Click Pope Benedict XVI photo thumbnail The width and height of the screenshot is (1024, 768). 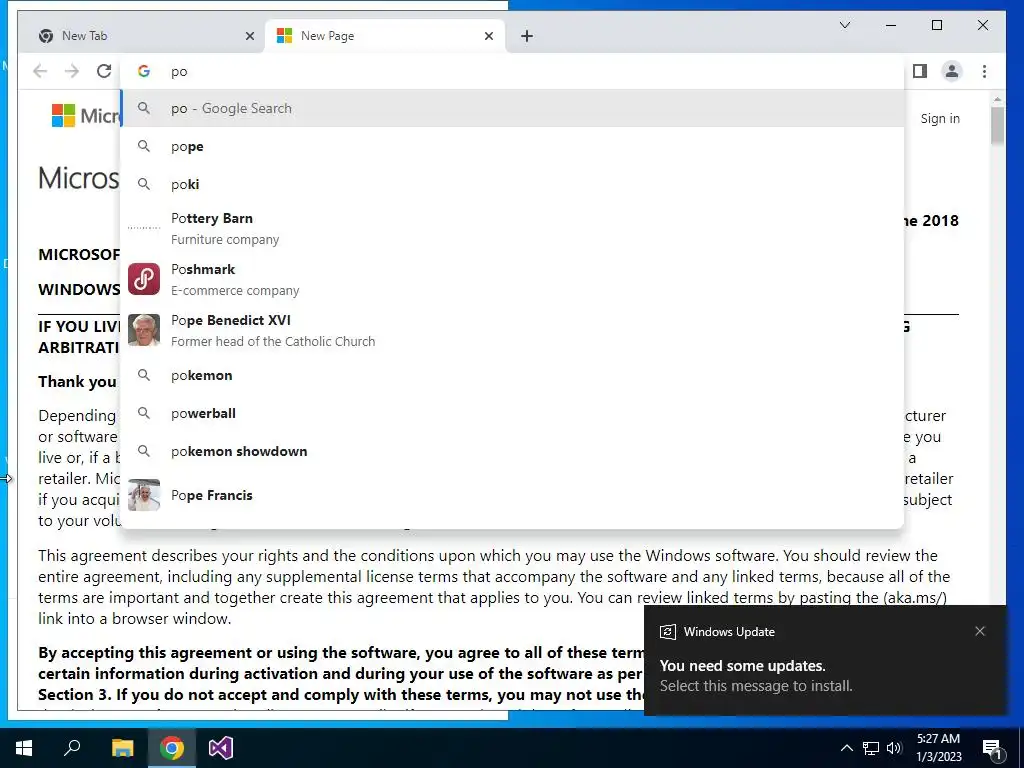(x=144, y=330)
